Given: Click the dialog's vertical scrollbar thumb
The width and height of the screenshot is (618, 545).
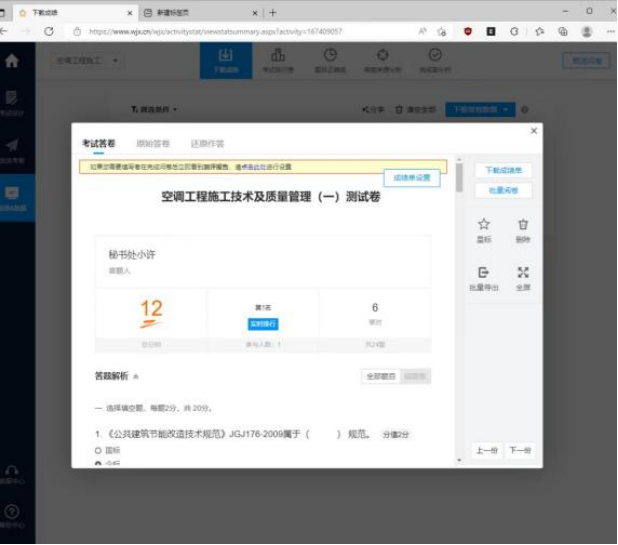Looking at the screenshot, I should [459, 177].
